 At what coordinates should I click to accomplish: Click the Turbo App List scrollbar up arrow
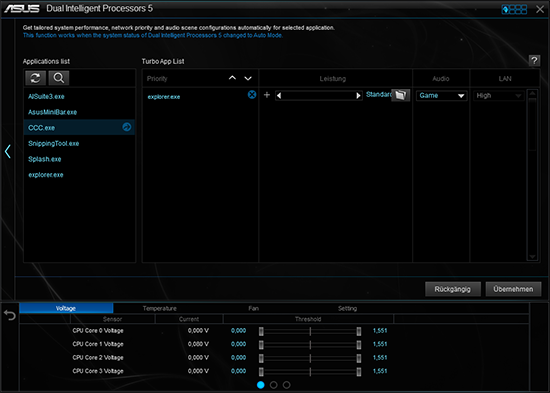(x=532, y=93)
